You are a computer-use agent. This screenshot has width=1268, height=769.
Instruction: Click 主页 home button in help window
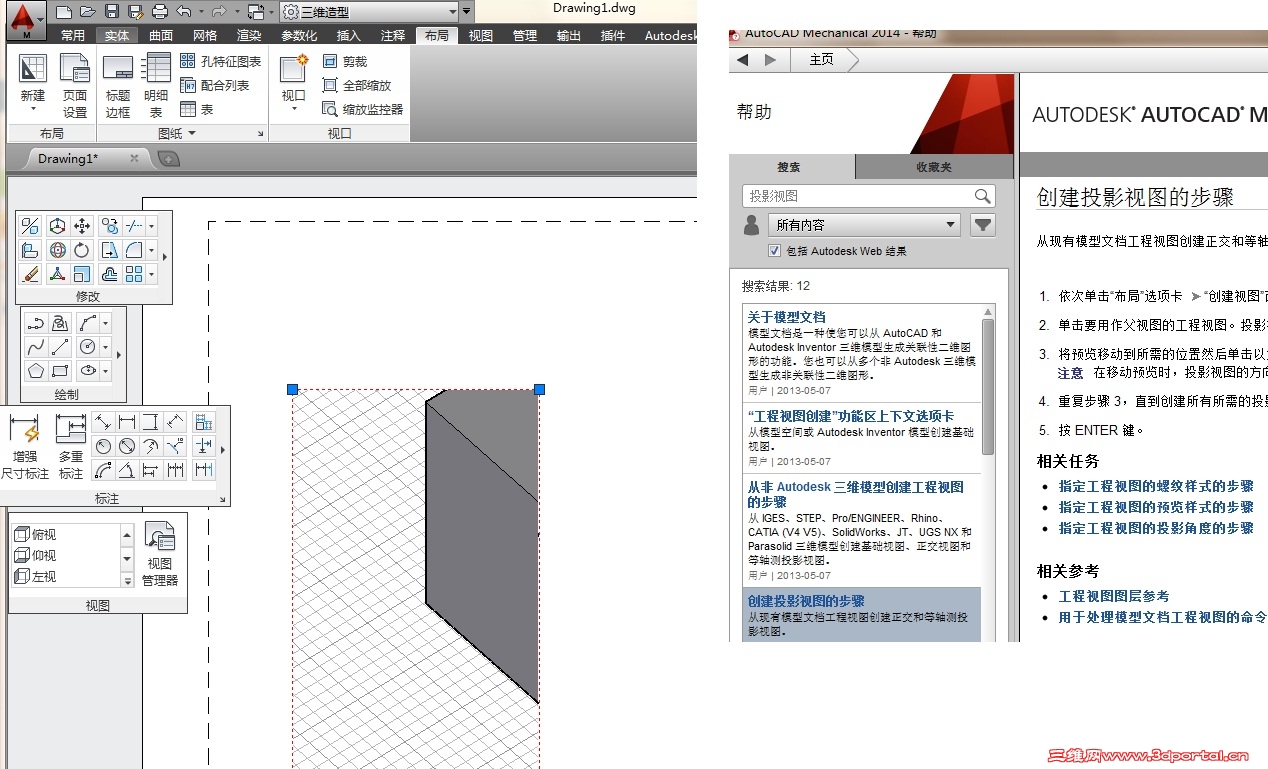pos(822,59)
